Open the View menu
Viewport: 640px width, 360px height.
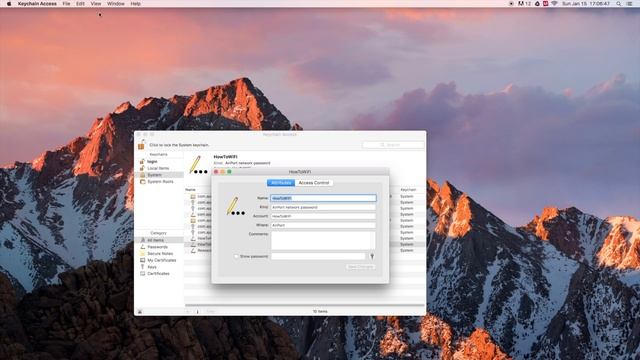(96, 4)
